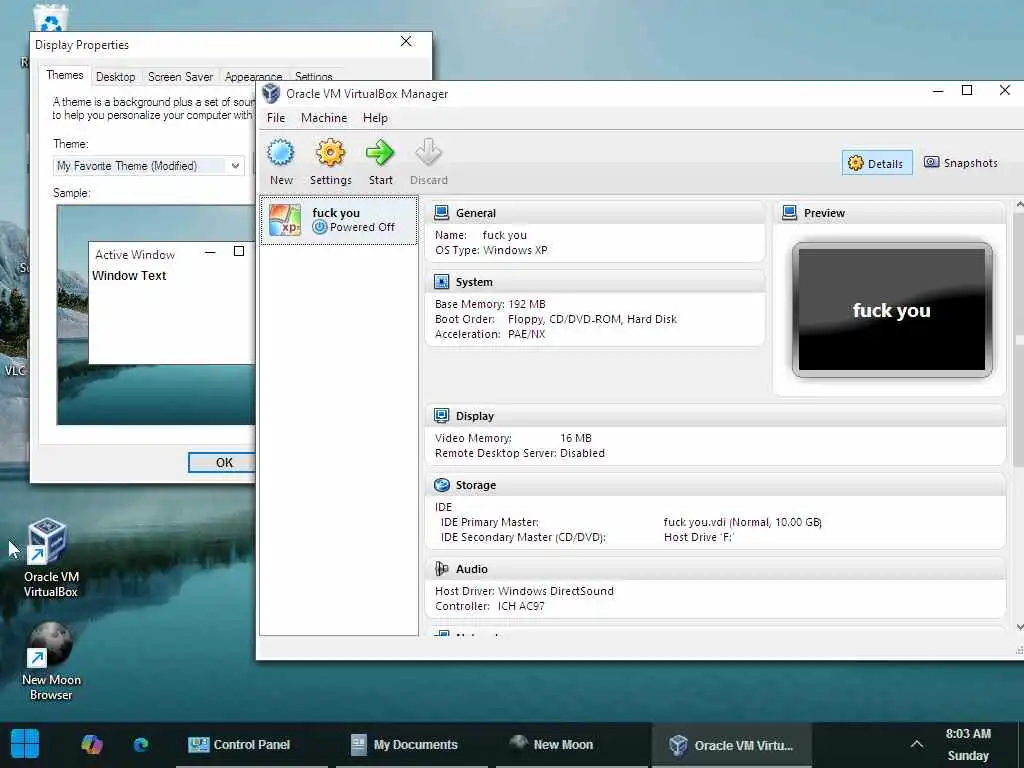This screenshot has width=1024, height=768.
Task: Click the VM preview thumbnail
Action: [891, 310]
